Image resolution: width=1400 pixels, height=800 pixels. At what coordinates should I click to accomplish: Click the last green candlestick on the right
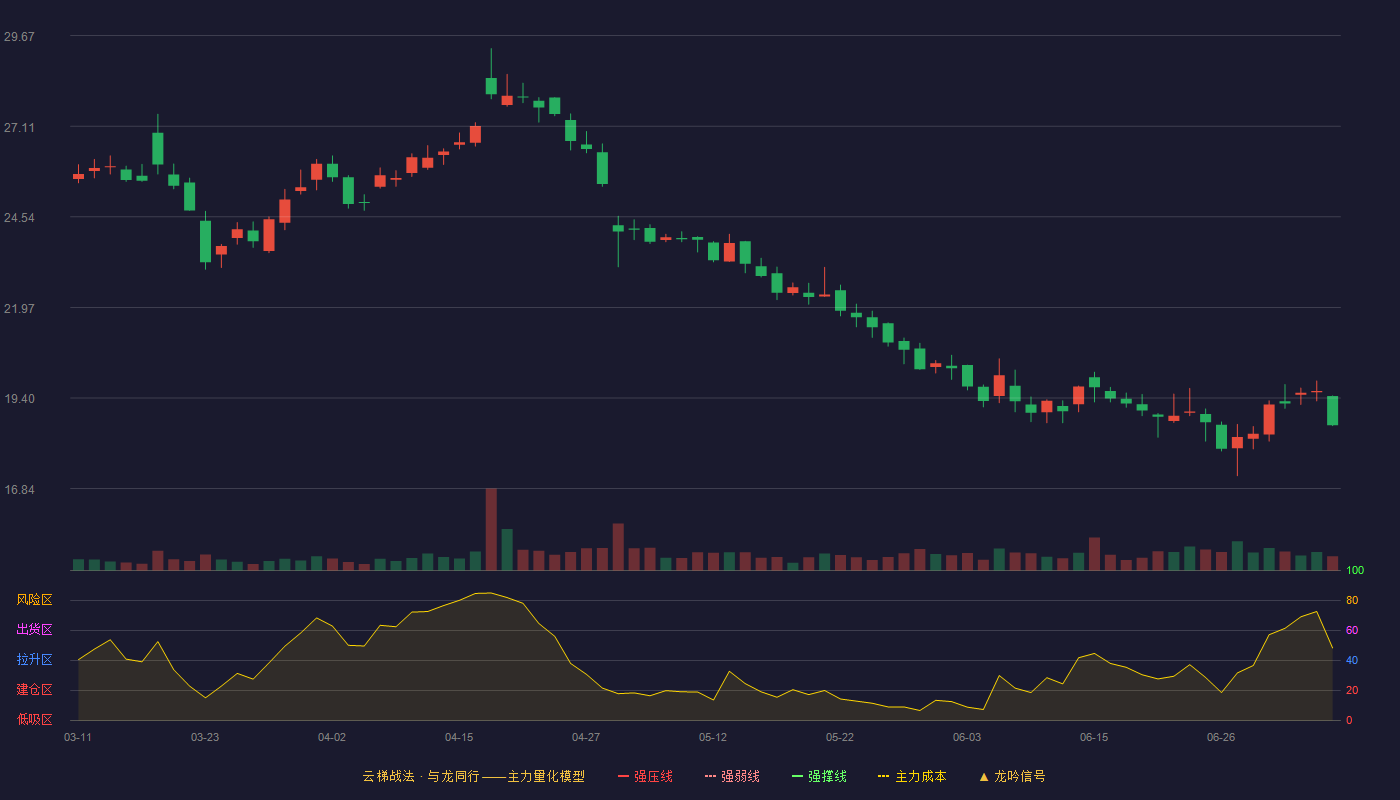click(x=1332, y=410)
